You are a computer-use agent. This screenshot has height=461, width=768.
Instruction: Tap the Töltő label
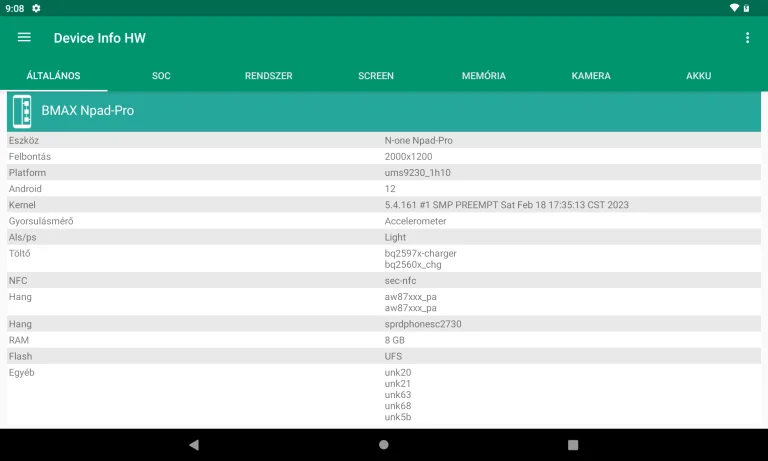(20, 253)
